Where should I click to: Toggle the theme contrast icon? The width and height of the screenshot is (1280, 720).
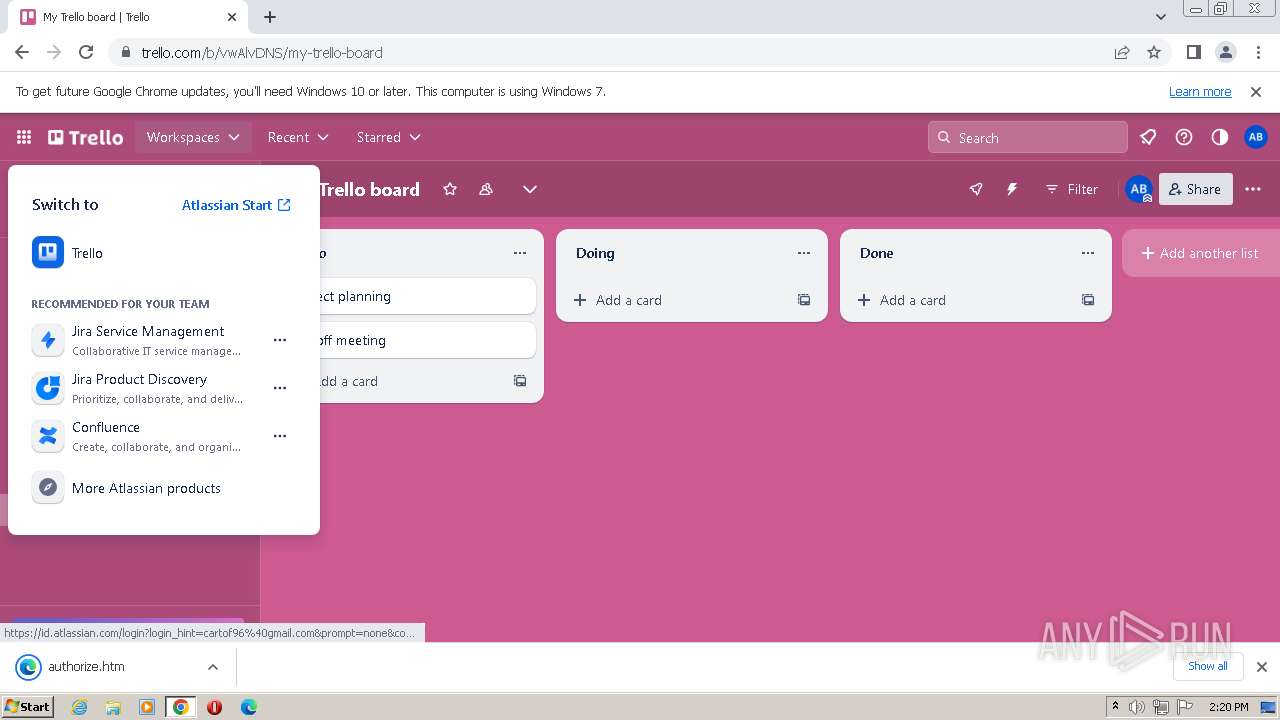click(x=1220, y=137)
